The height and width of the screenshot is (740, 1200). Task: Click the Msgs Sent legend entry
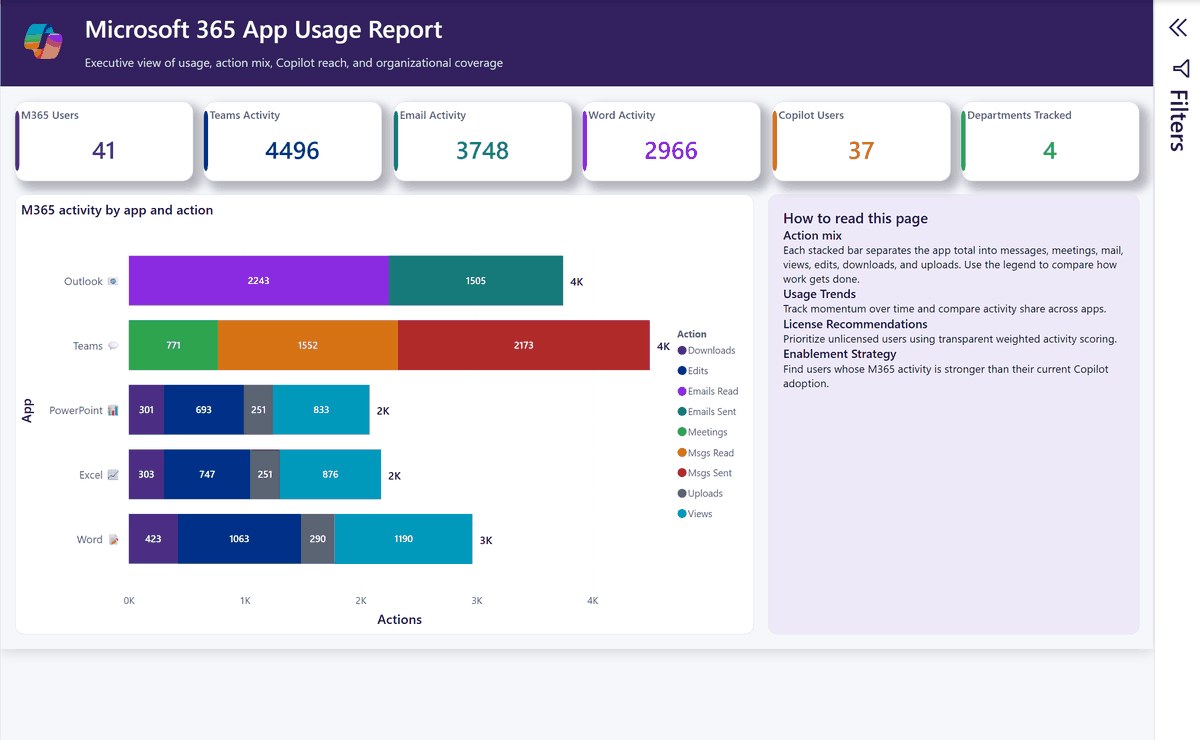[705, 473]
